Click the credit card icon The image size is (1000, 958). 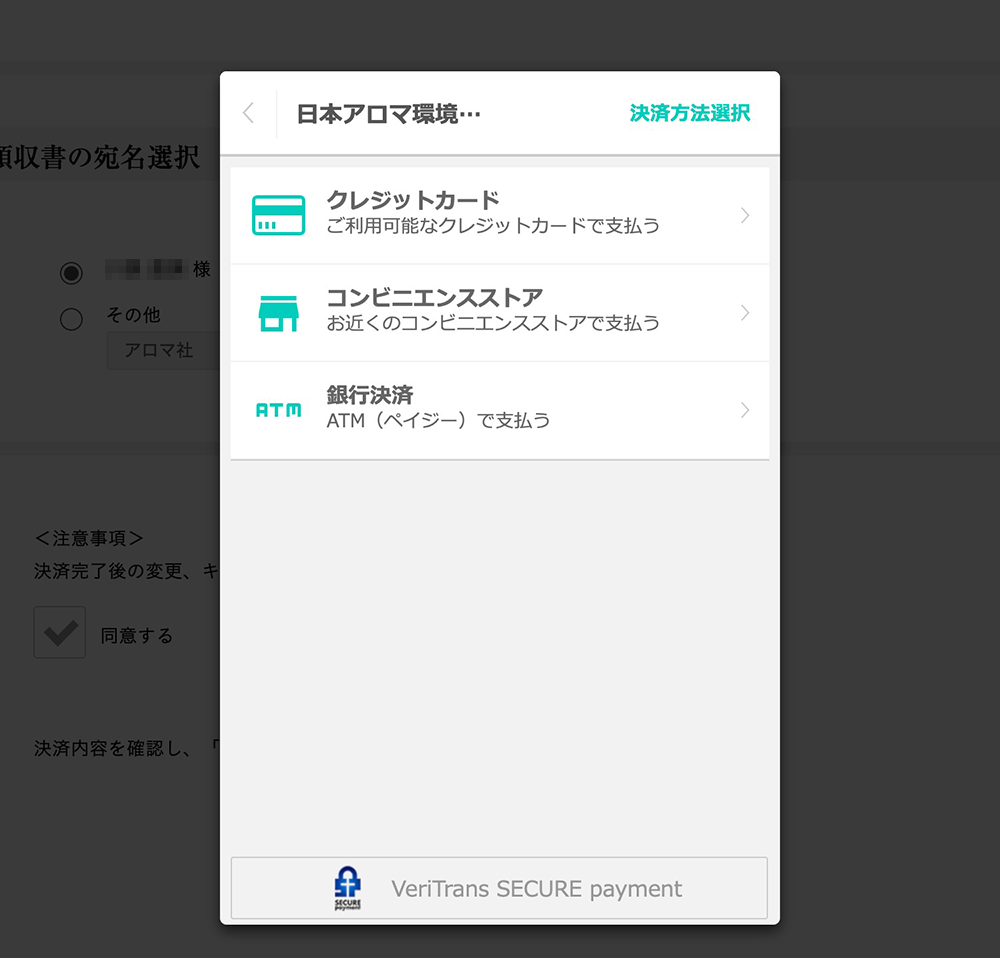[278, 213]
